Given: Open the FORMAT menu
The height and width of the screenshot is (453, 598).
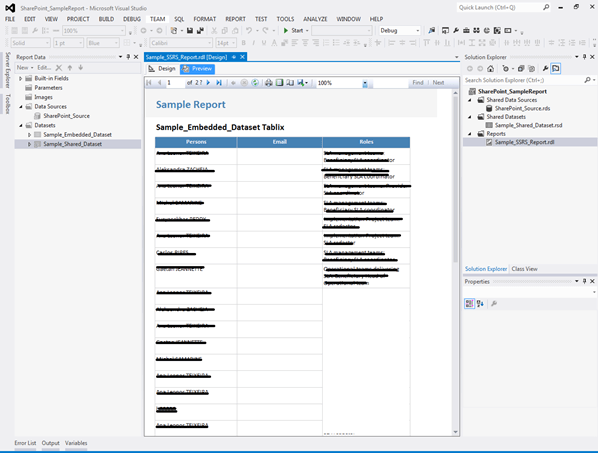Looking at the screenshot, I should [204, 19].
